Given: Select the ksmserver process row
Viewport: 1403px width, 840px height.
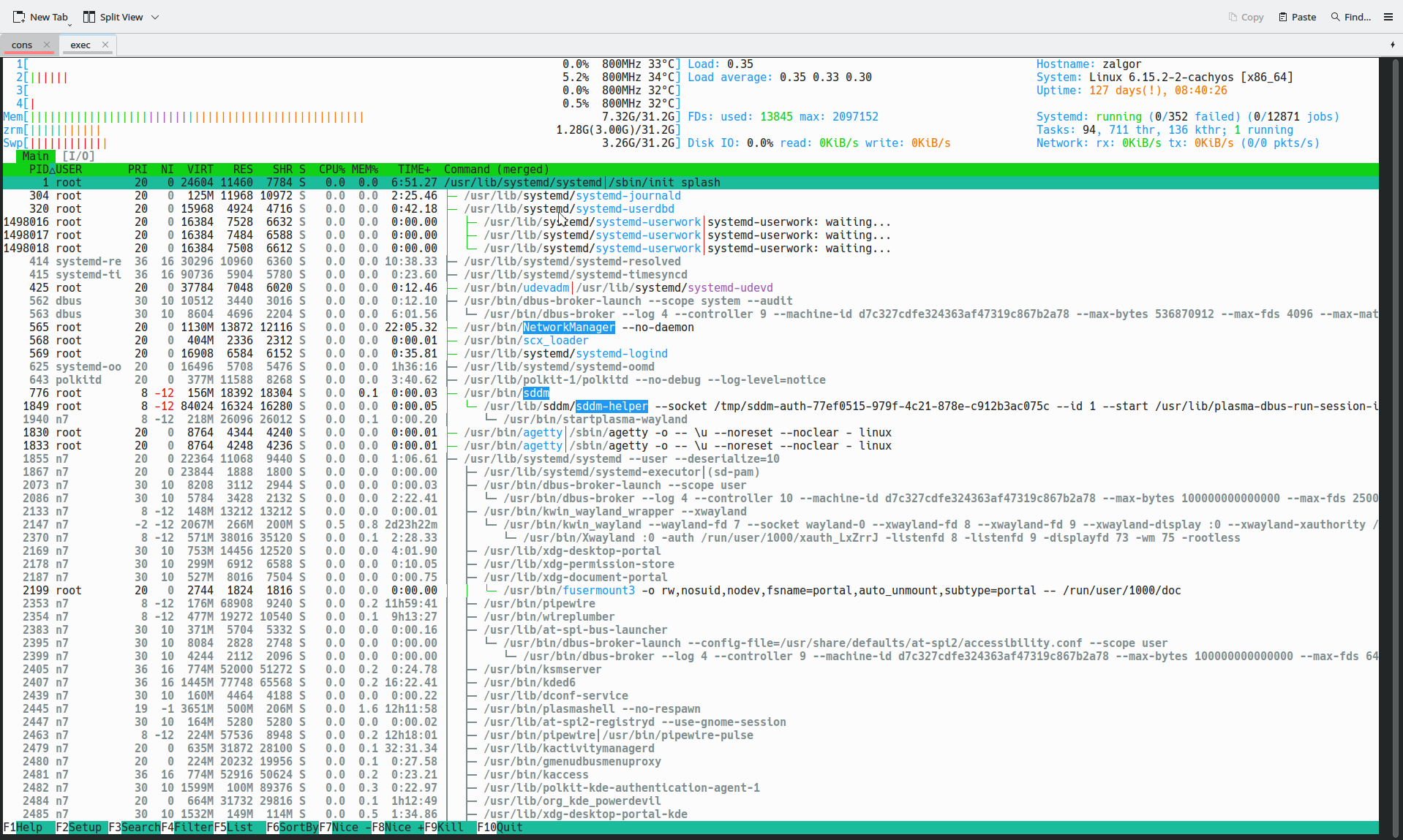Looking at the screenshot, I should (x=691, y=670).
